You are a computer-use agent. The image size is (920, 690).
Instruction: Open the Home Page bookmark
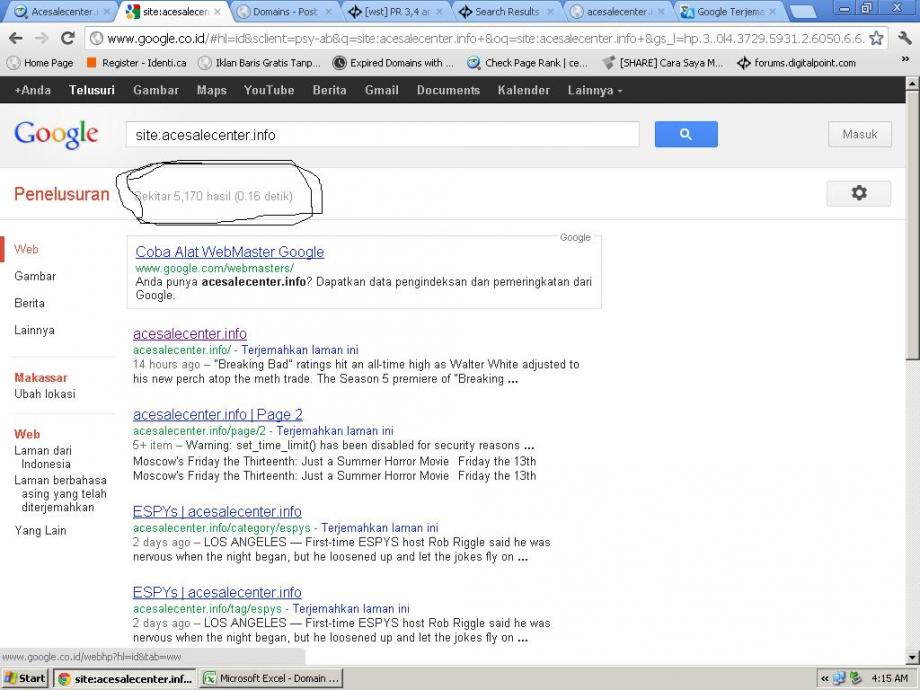(40, 63)
